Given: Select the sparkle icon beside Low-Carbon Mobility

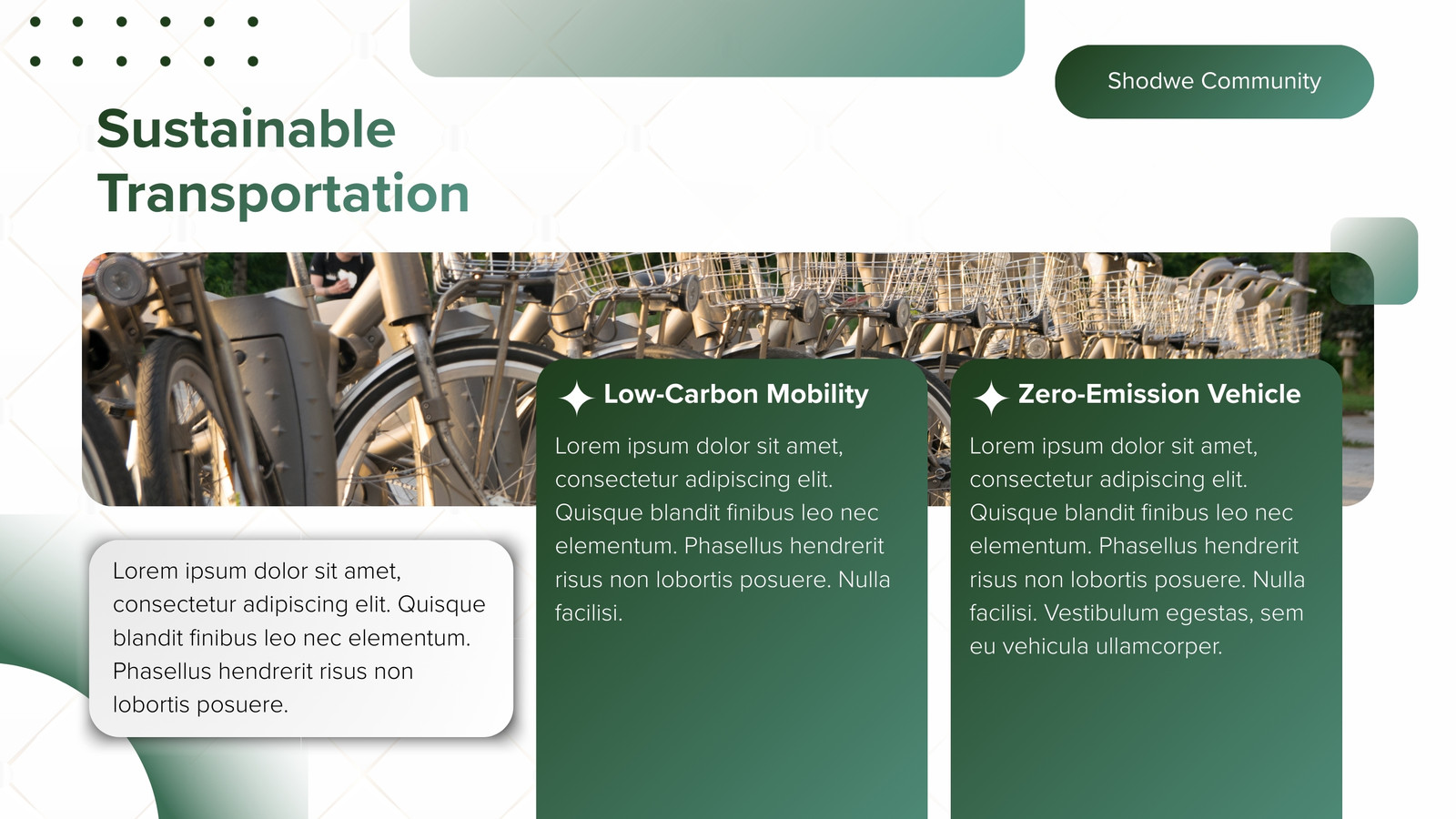Looking at the screenshot, I should tap(576, 399).
